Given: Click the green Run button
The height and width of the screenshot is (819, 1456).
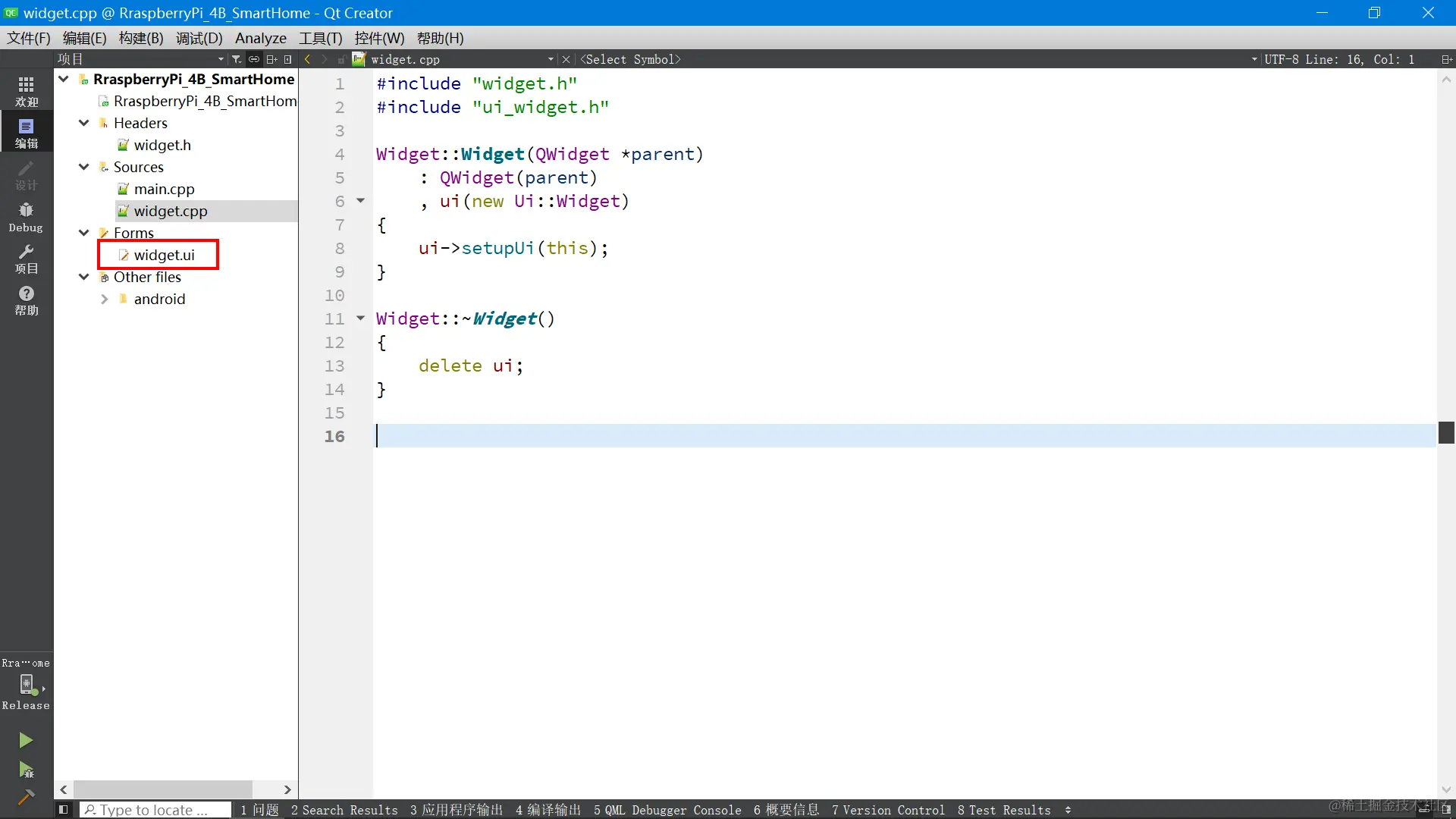Looking at the screenshot, I should (x=26, y=740).
